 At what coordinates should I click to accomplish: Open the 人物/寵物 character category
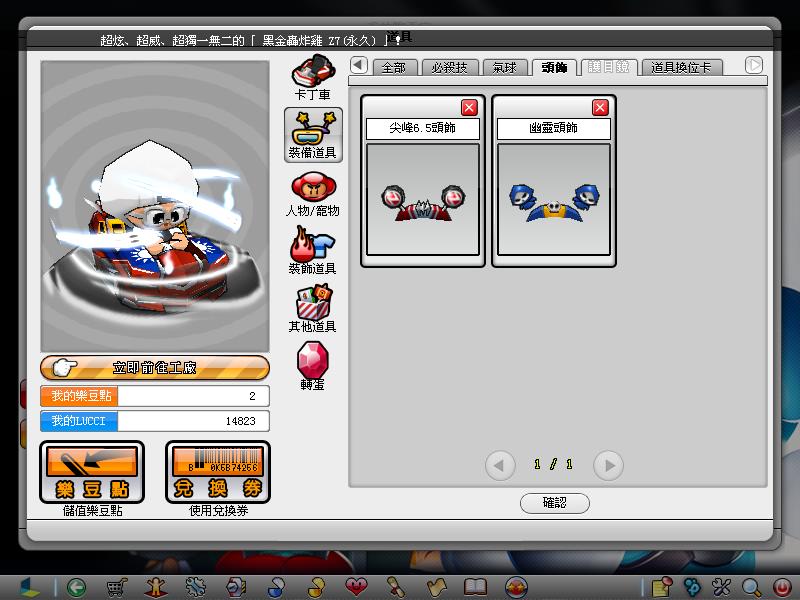point(313,194)
